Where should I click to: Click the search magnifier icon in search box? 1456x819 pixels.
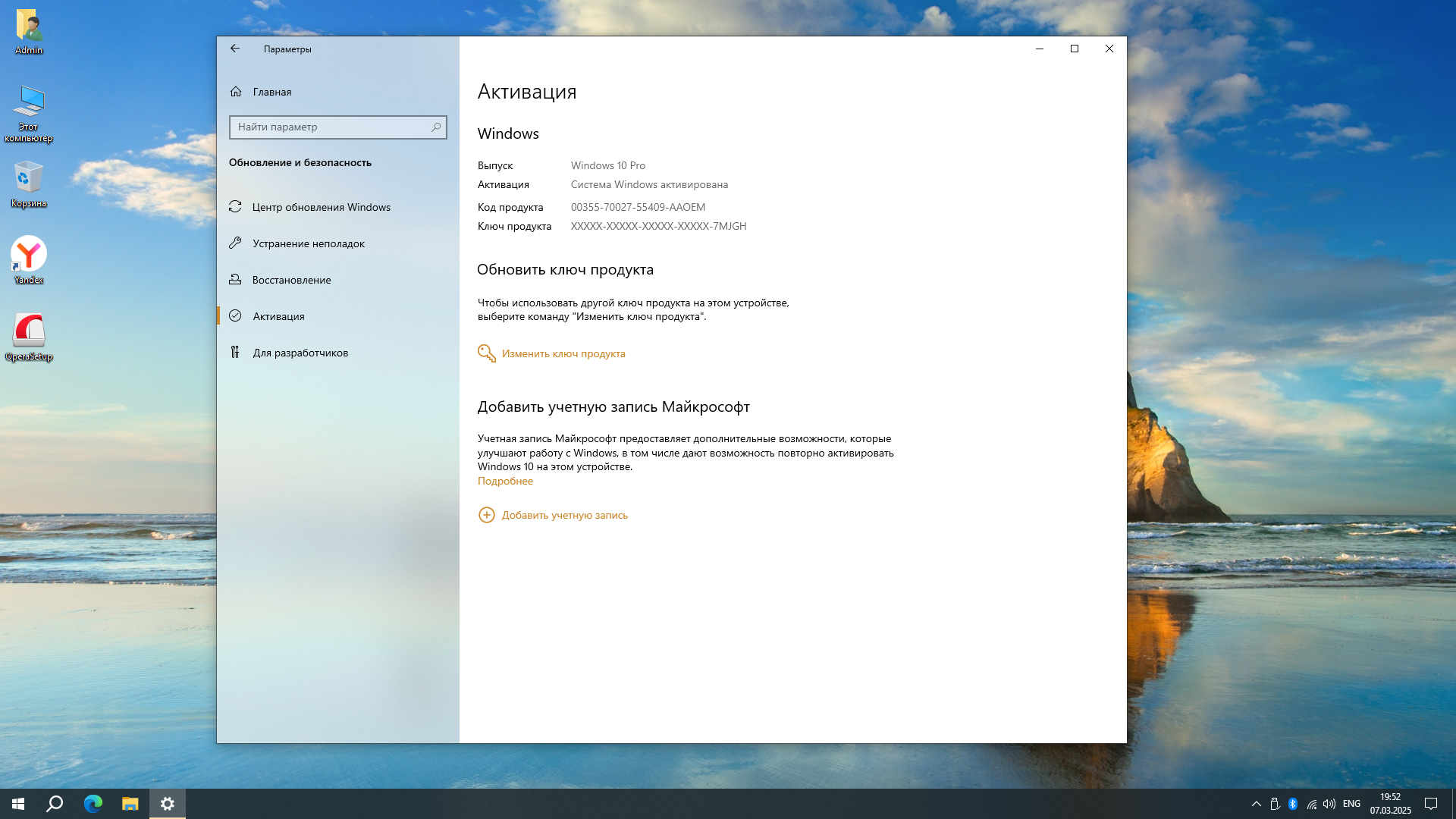pos(436,127)
